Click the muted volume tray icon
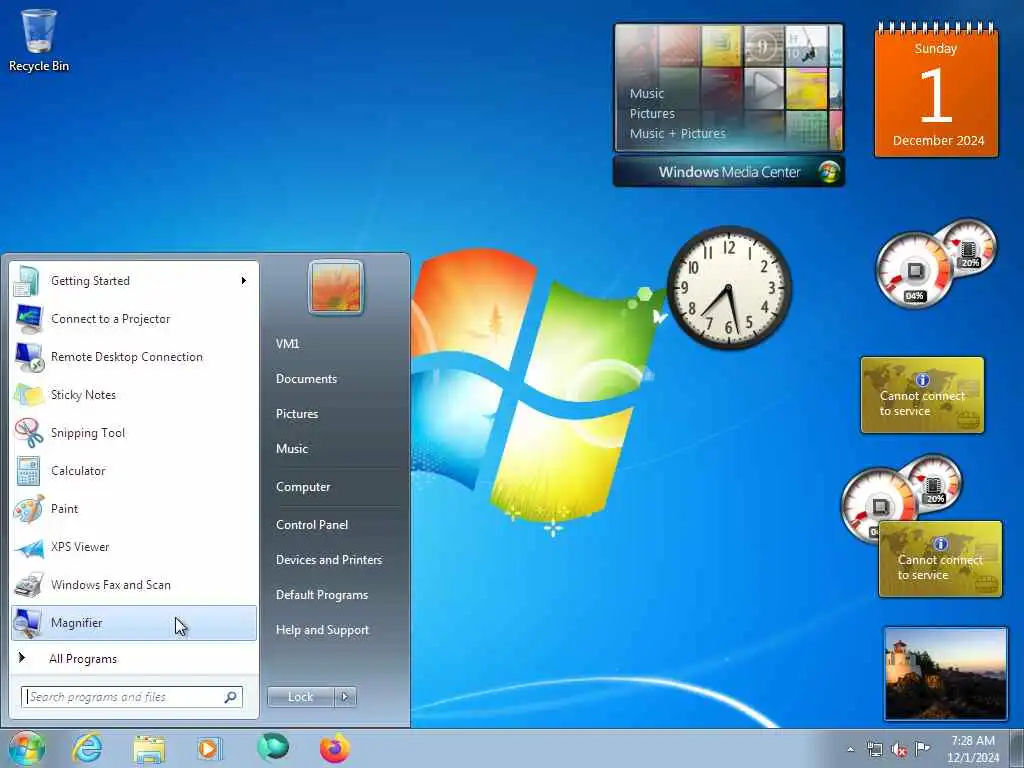This screenshot has width=1024, height=768. click(x=899, y=750)
